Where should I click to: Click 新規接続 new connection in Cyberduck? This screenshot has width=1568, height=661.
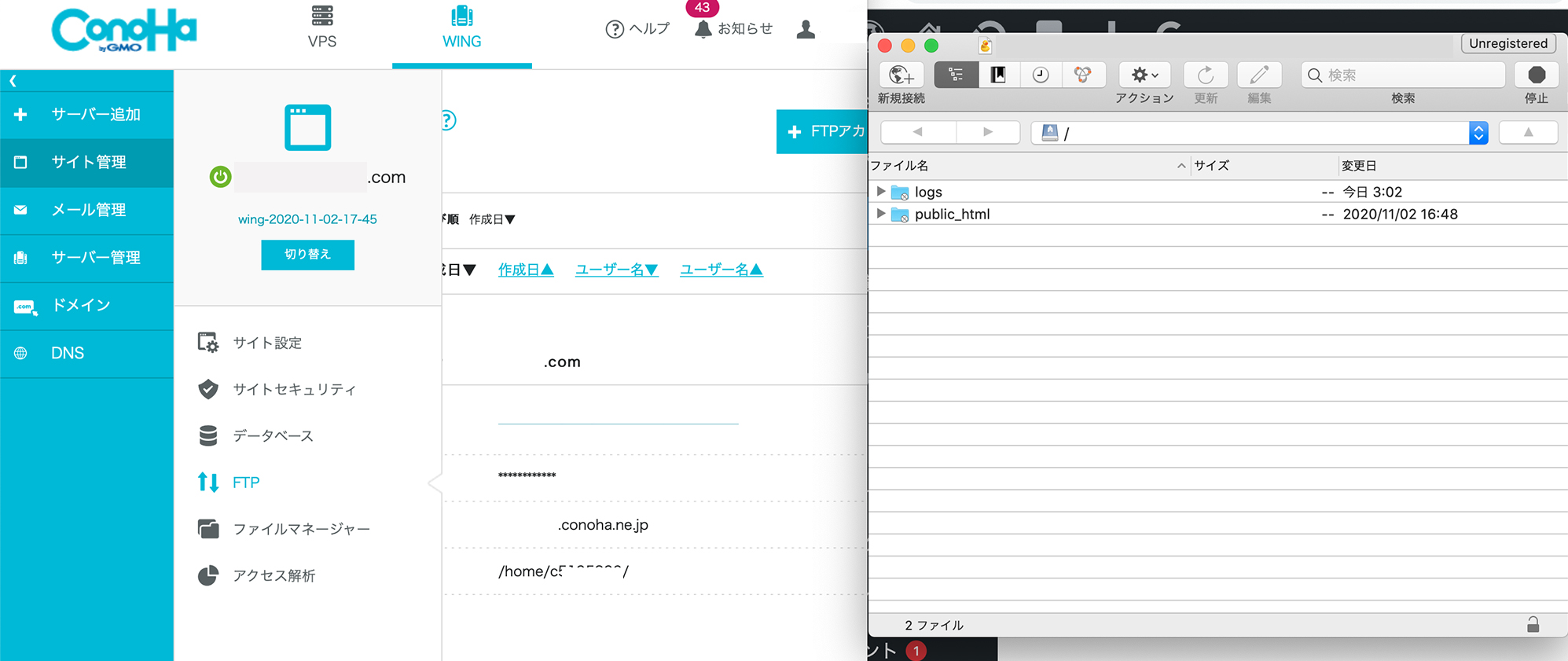coord(901,75)
